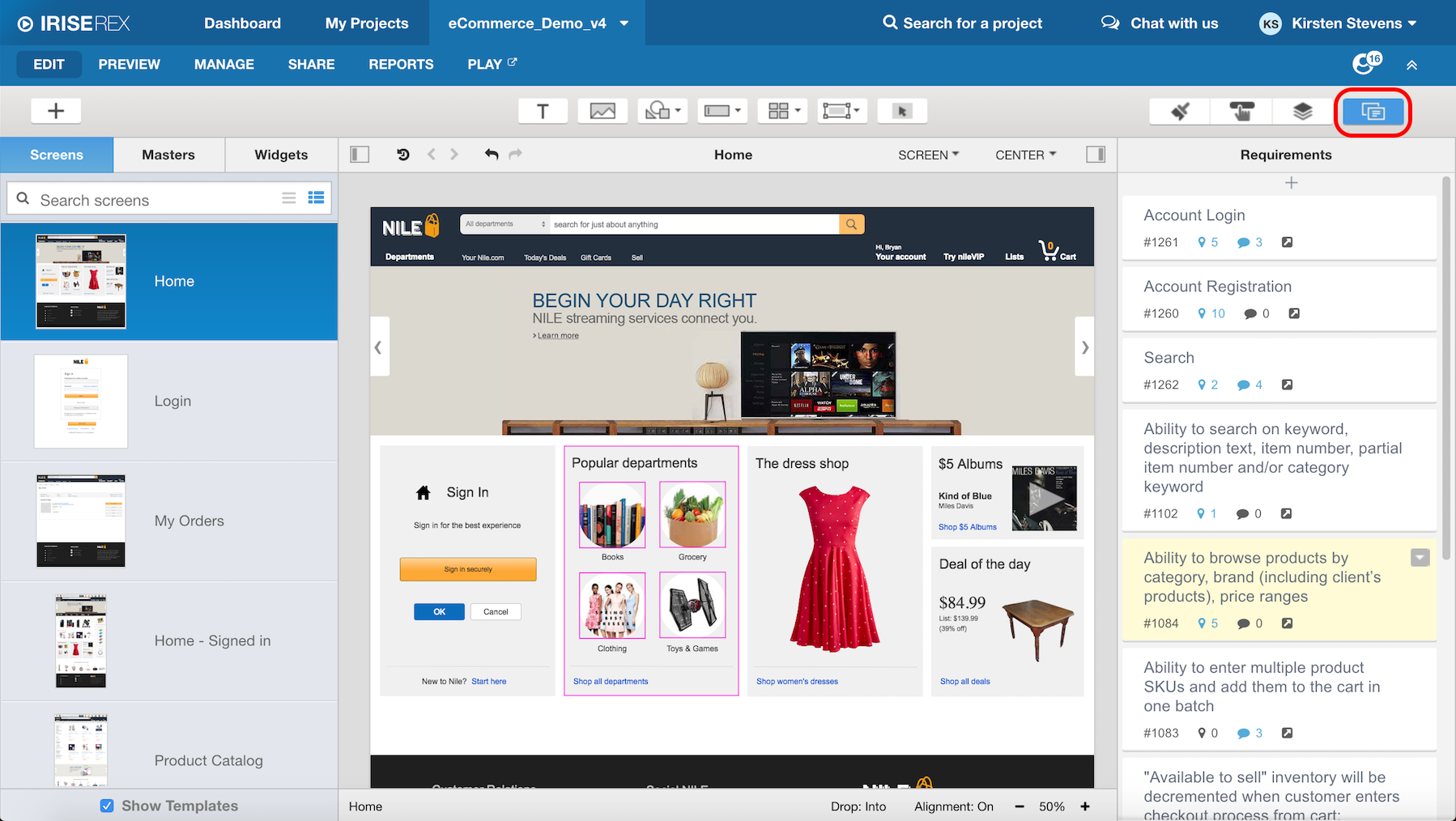
Task: Switch to the Widgets tab
Action: coord(281,155)
